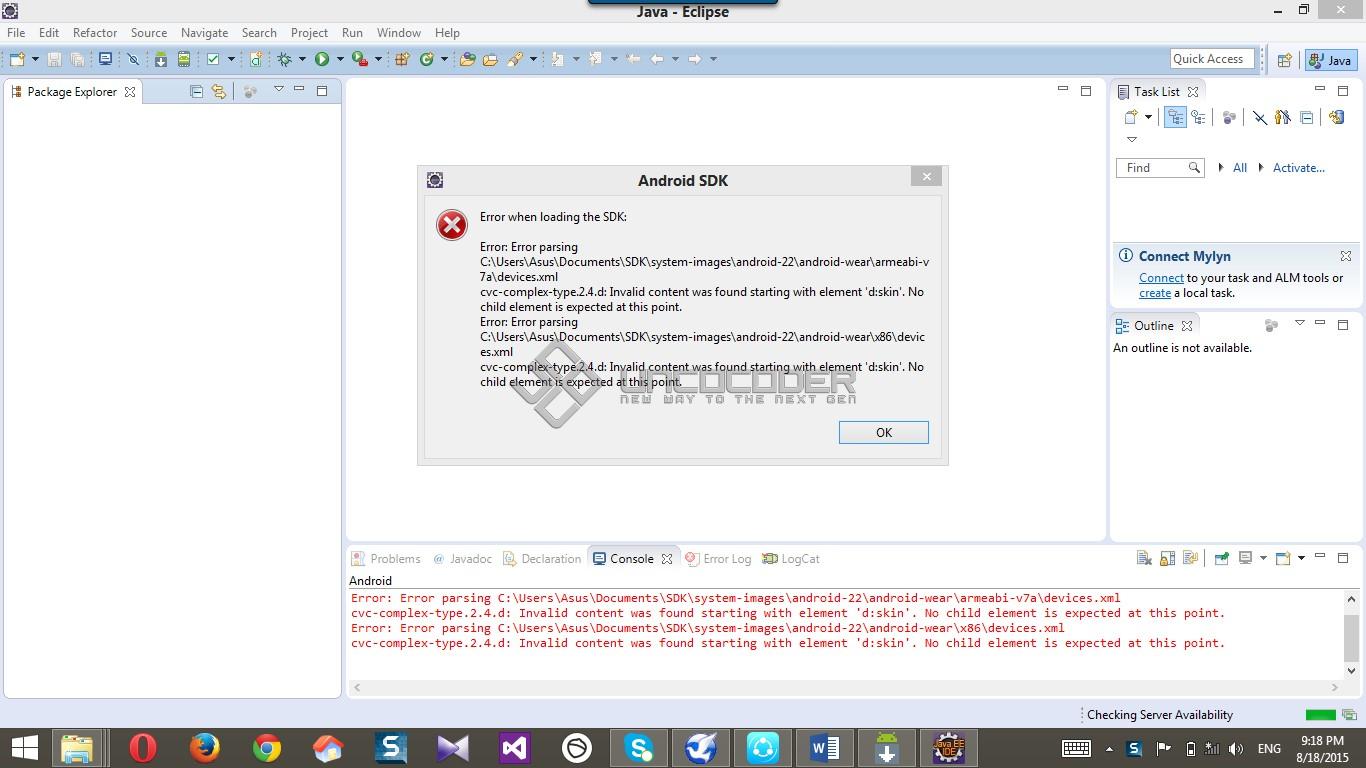
Task: Click the All working set link
Action: point(1239,168)
